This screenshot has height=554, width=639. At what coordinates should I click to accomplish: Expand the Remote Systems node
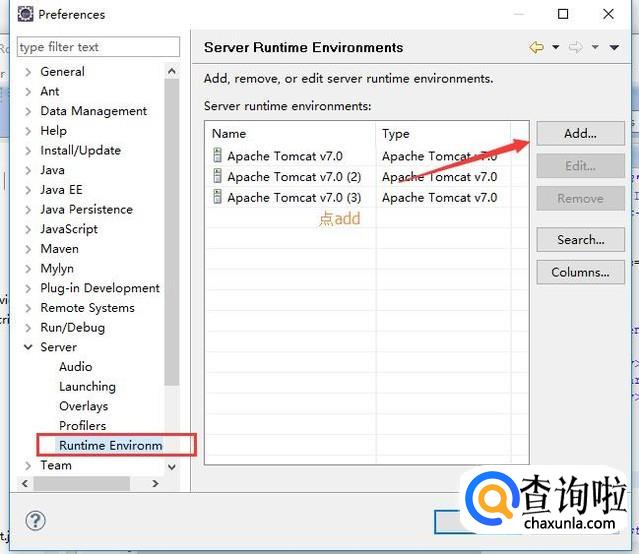coord(28,308)
